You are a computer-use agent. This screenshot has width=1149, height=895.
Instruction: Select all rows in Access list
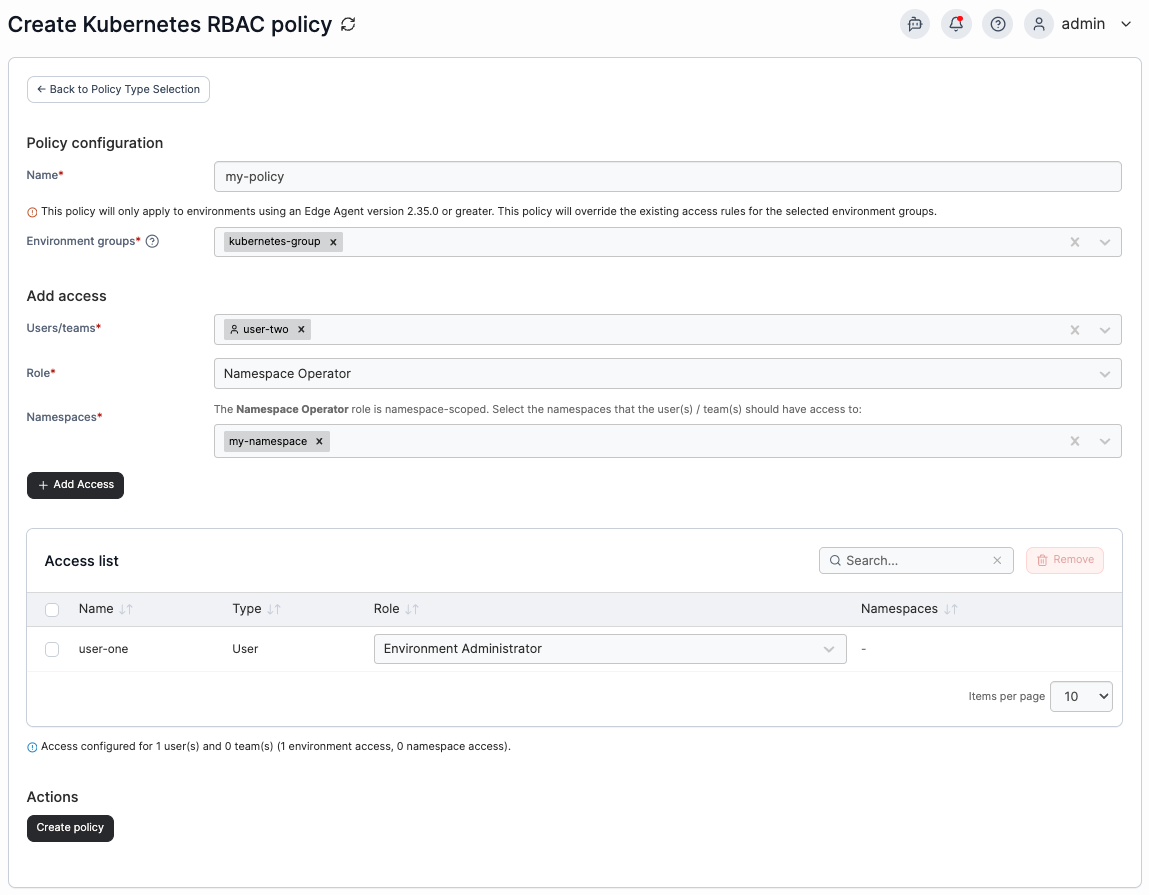coord(52,609)
